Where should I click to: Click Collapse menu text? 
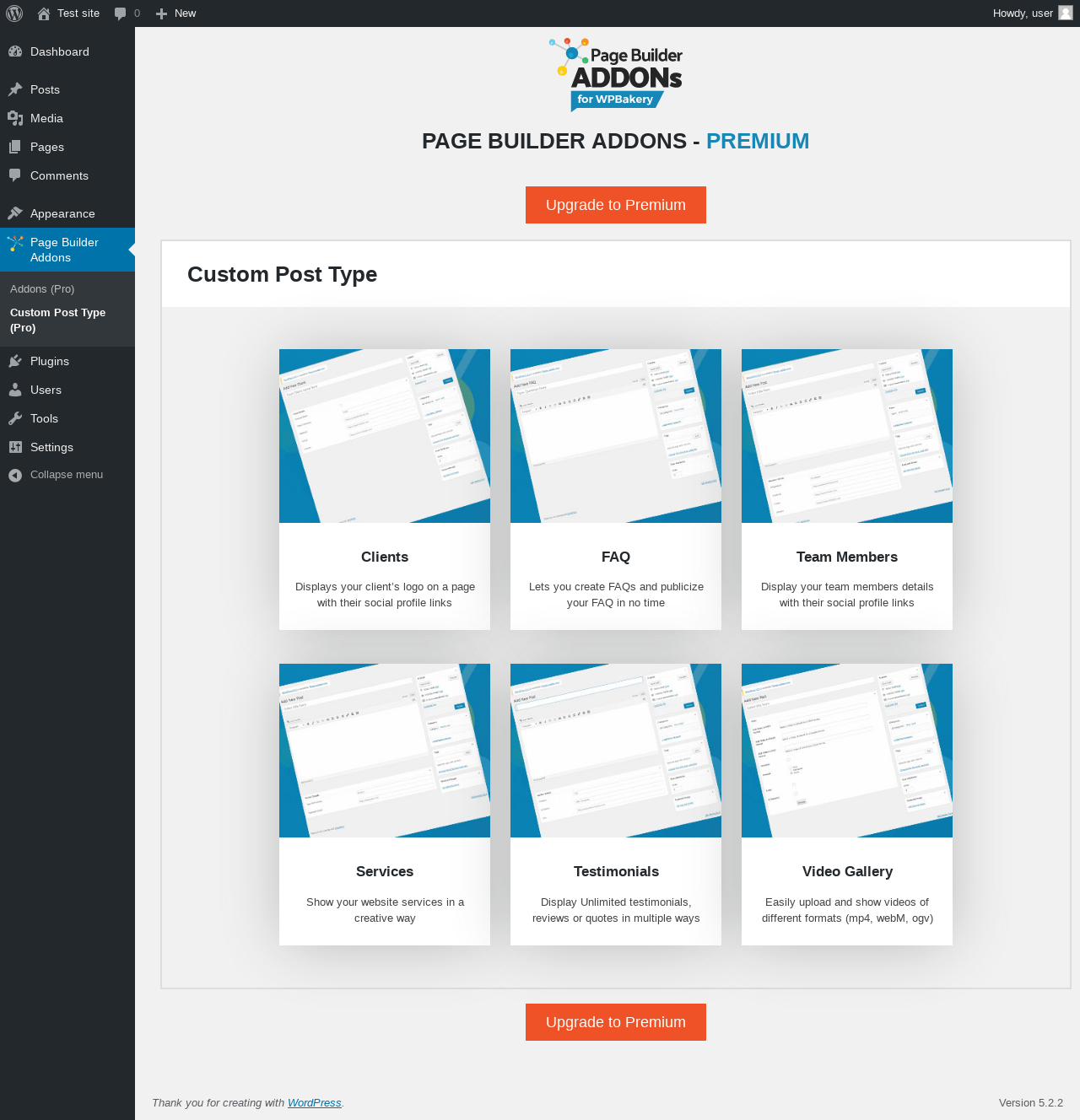click(x=67, y=475)
